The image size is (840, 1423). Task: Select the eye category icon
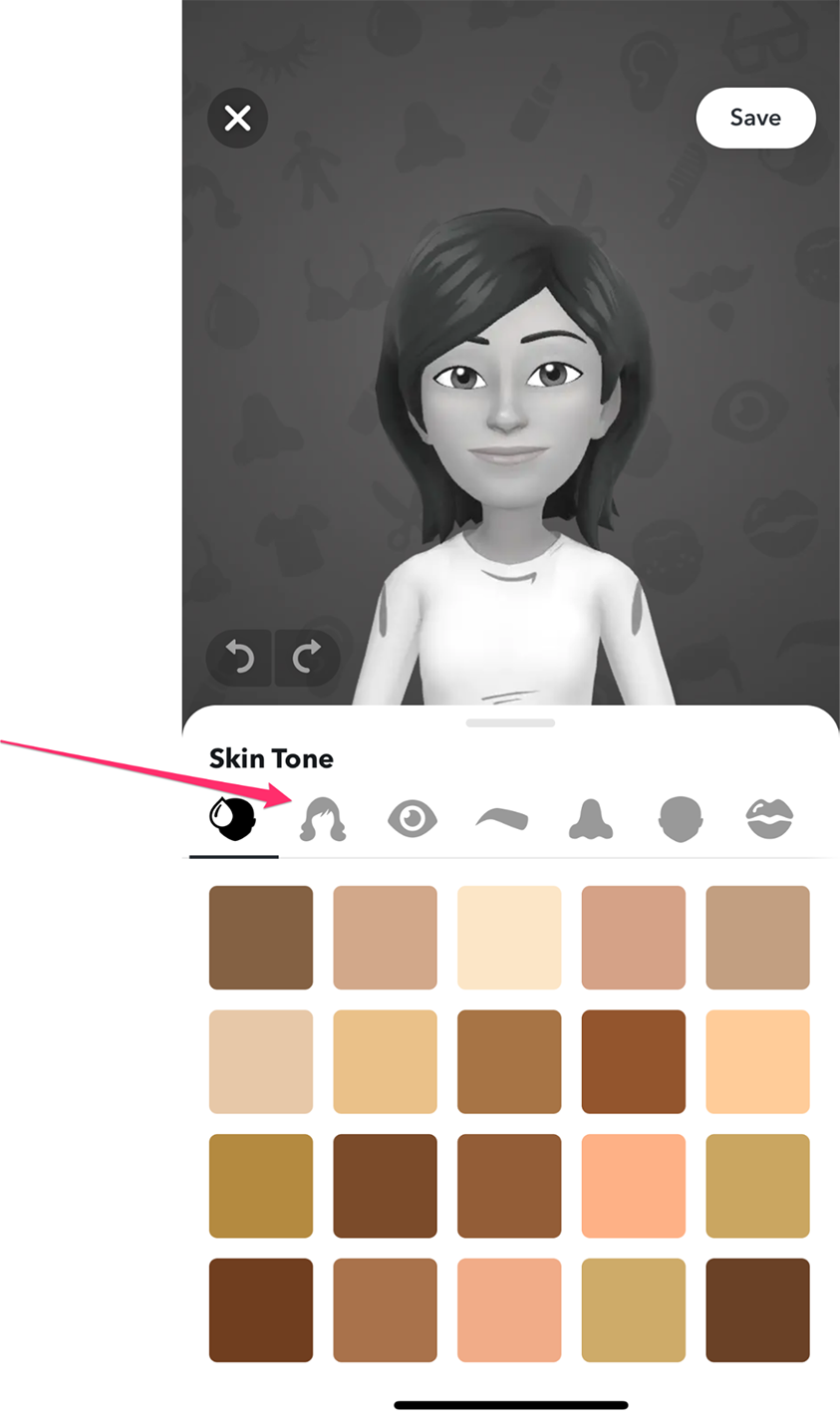point(413,819)
